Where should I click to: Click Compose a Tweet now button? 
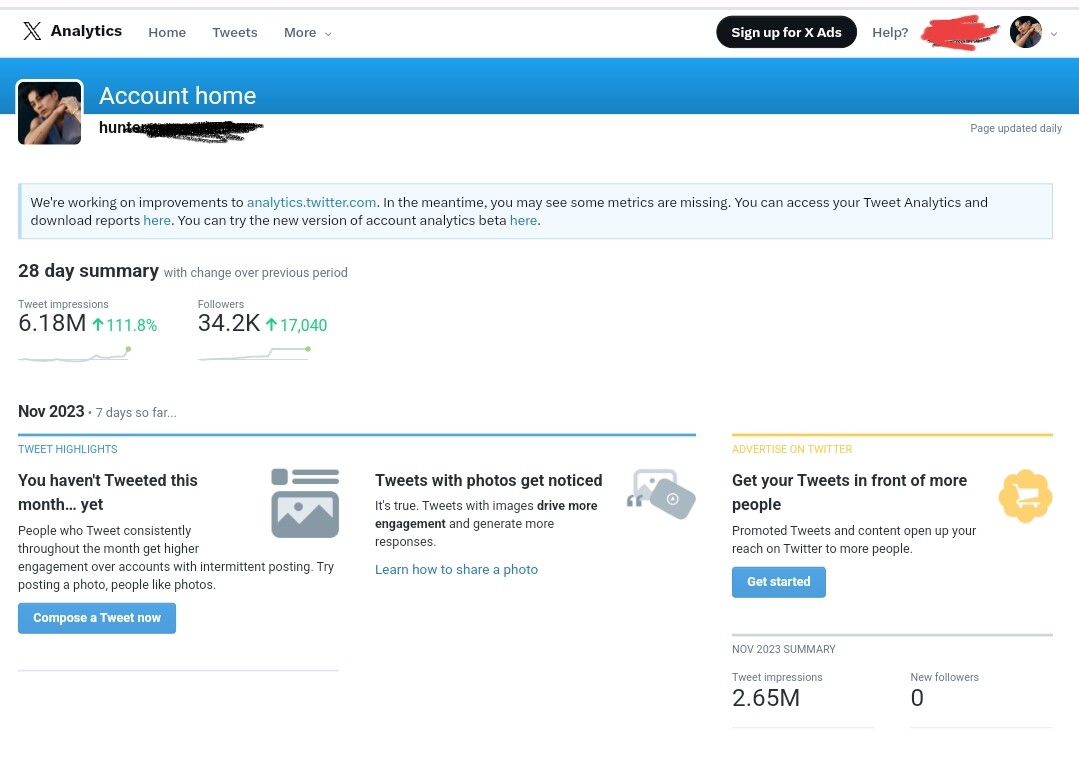[x=97, y=618]
